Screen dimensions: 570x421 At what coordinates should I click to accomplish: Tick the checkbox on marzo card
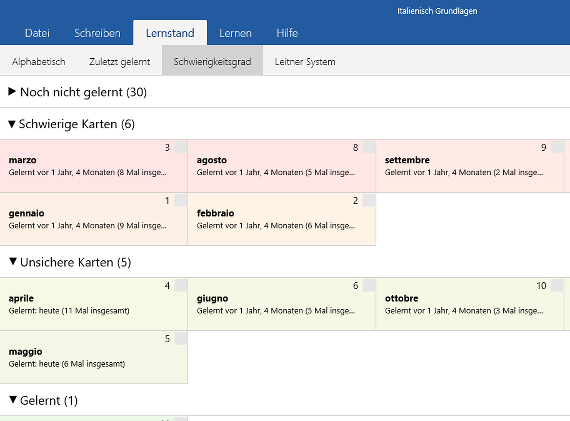click(181, 147)
